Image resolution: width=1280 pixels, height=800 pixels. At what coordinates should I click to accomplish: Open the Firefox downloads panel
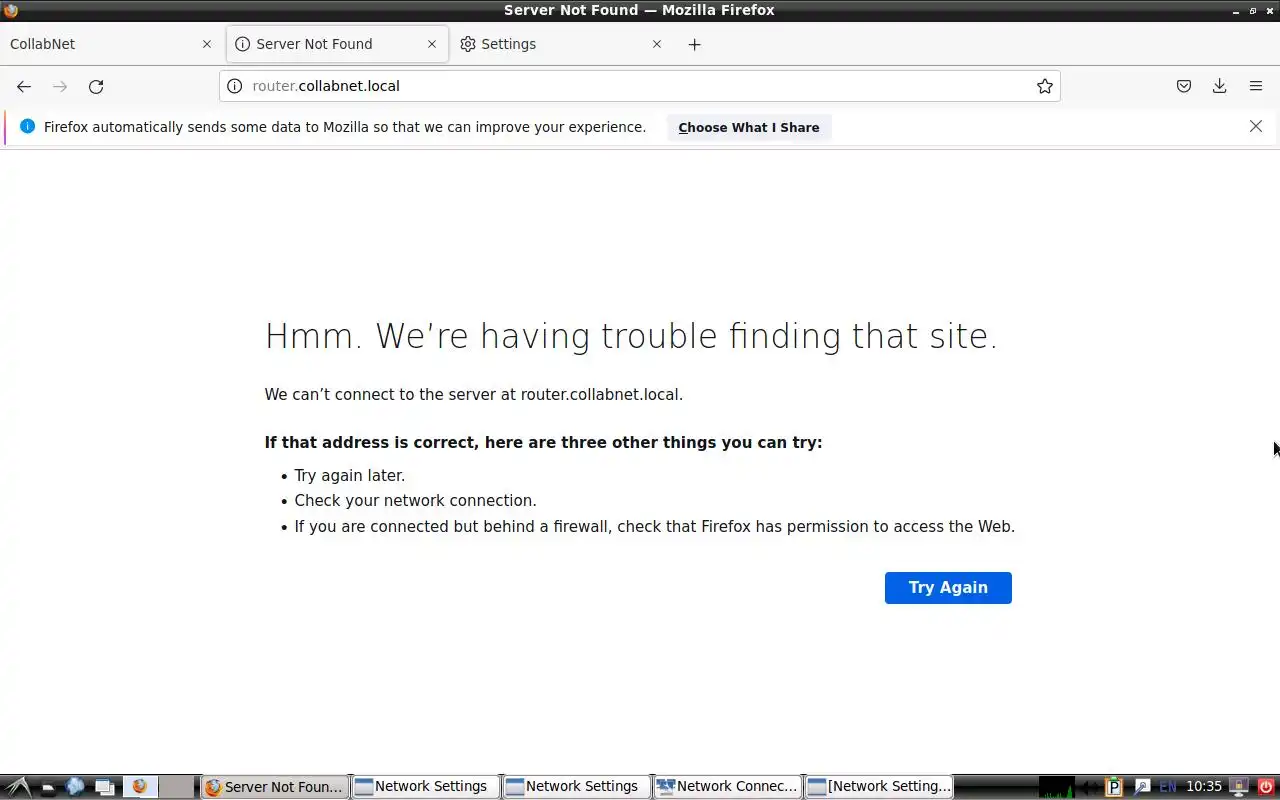click(x=1220, y=86)
